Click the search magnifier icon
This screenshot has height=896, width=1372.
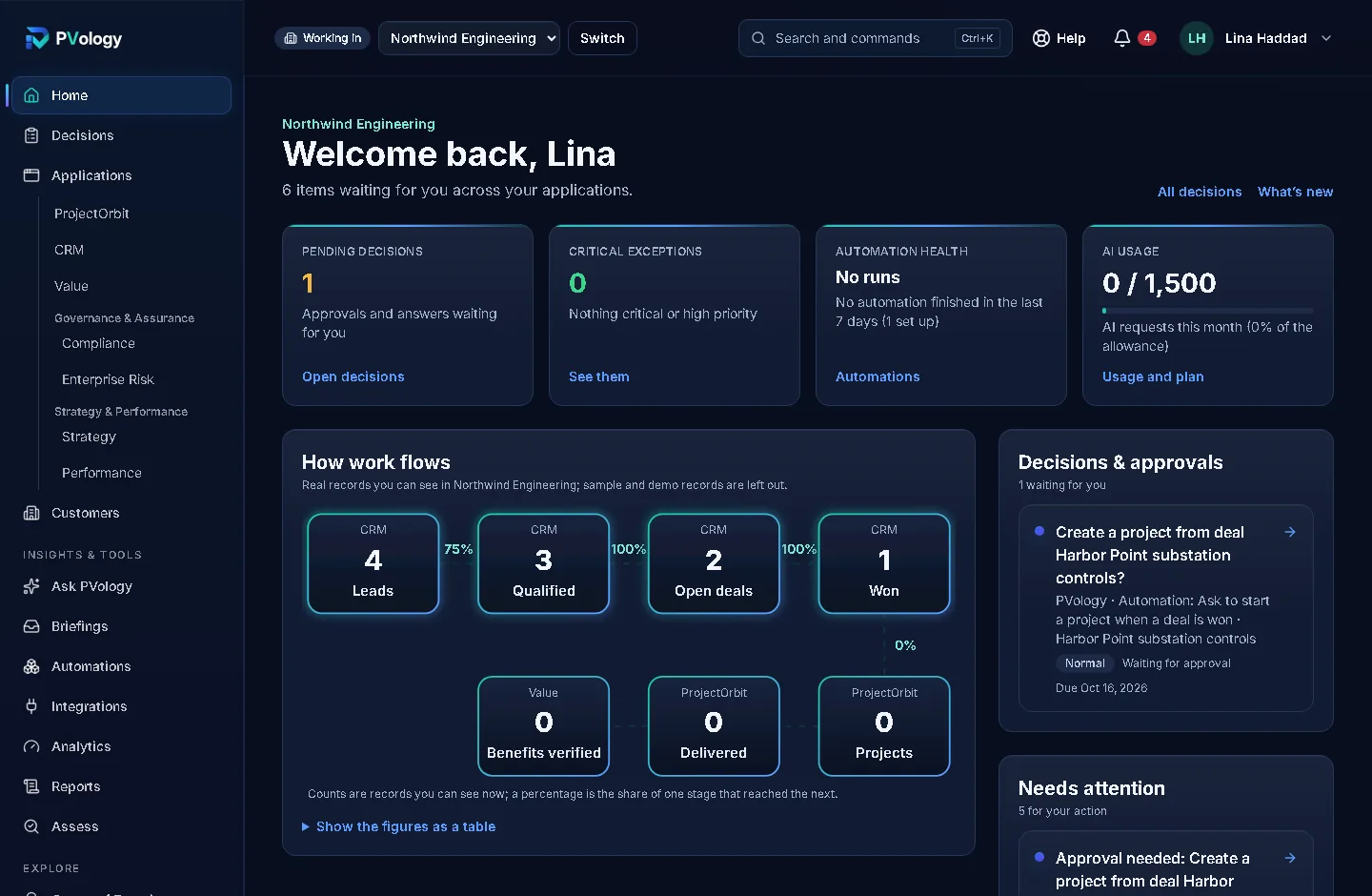758,38
